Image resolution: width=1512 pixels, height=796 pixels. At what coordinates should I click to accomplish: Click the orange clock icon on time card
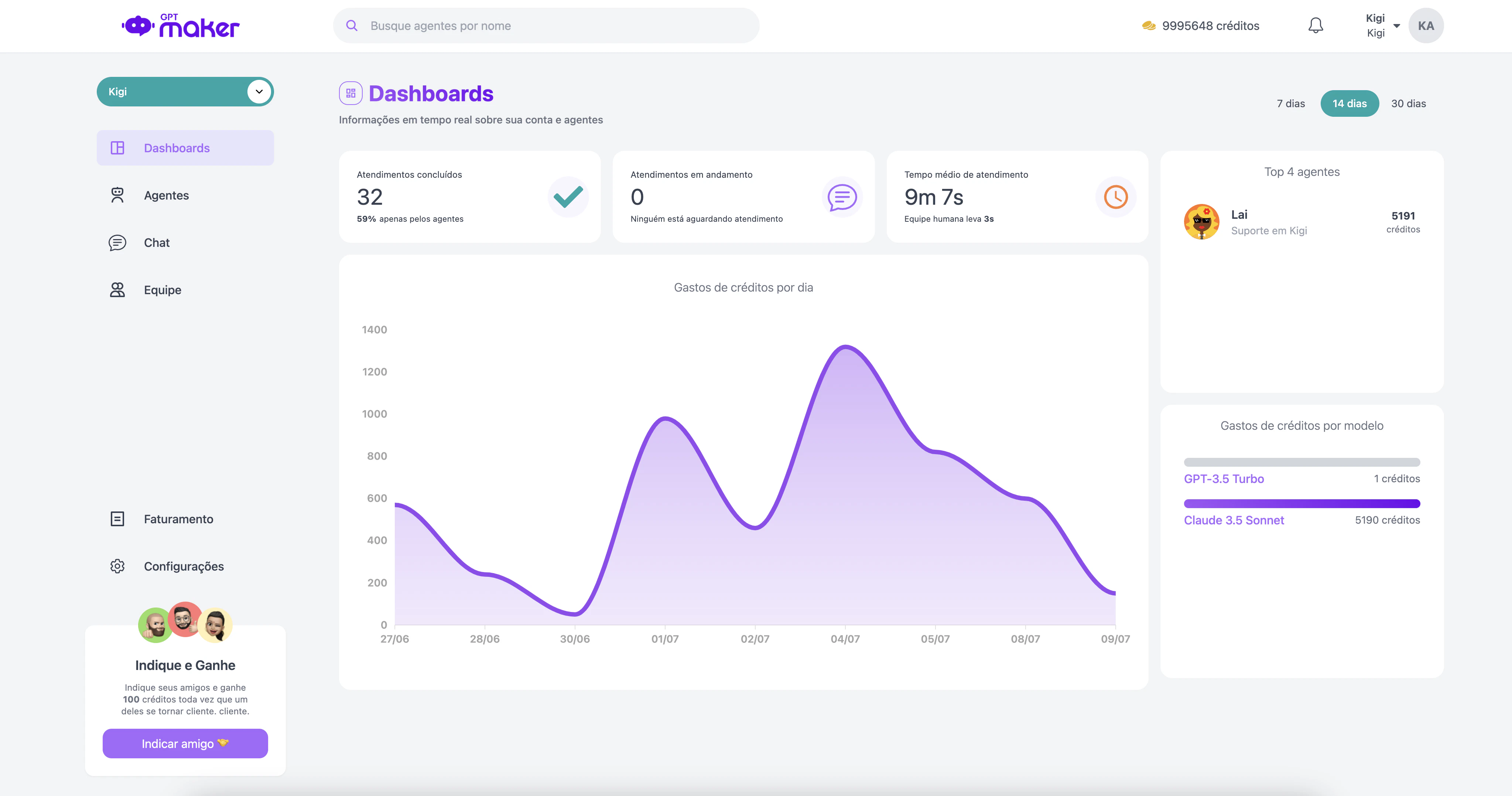click(x=1115, y=197)
